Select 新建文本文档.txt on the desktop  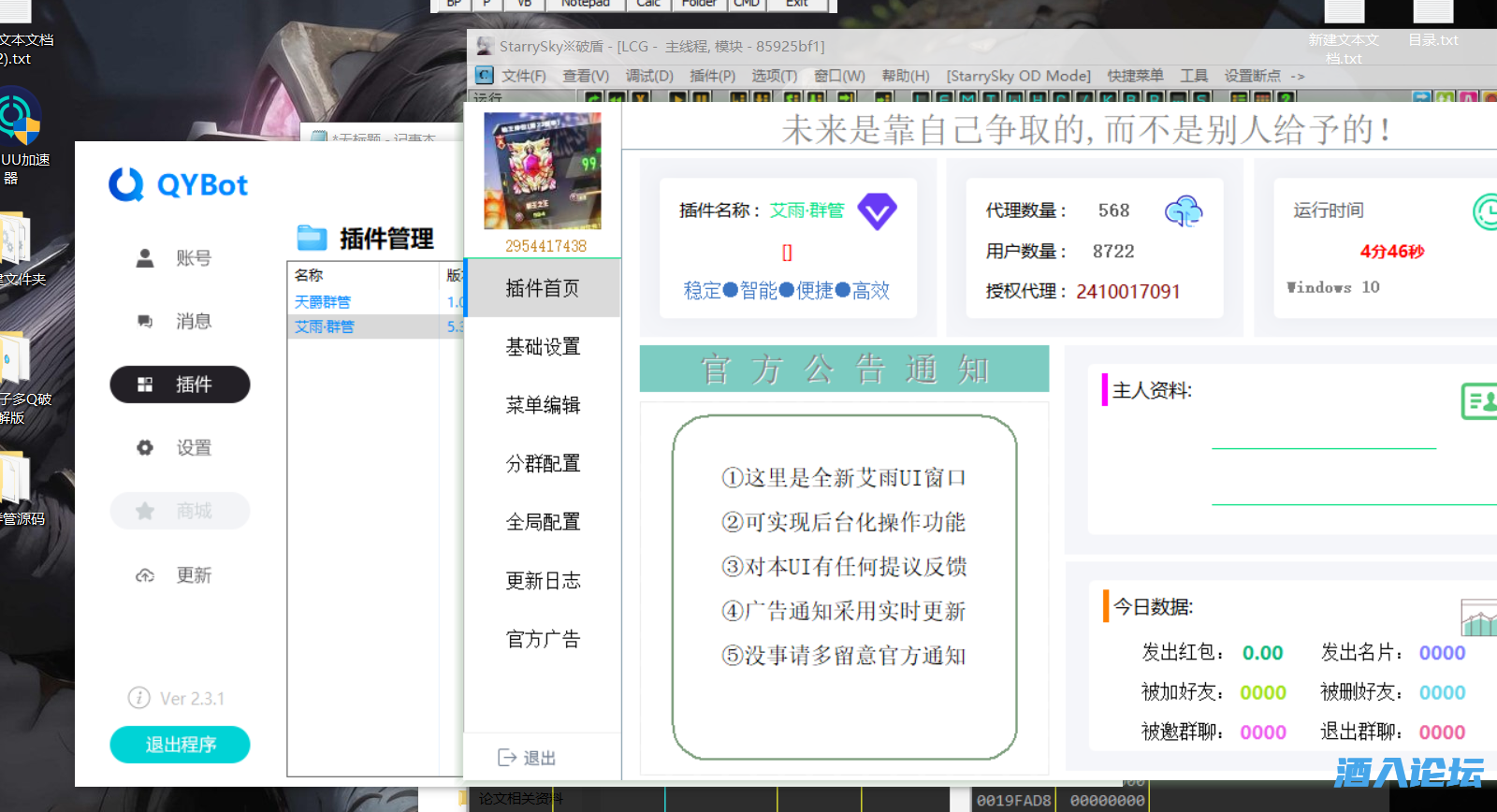[x=1344, y=32]
